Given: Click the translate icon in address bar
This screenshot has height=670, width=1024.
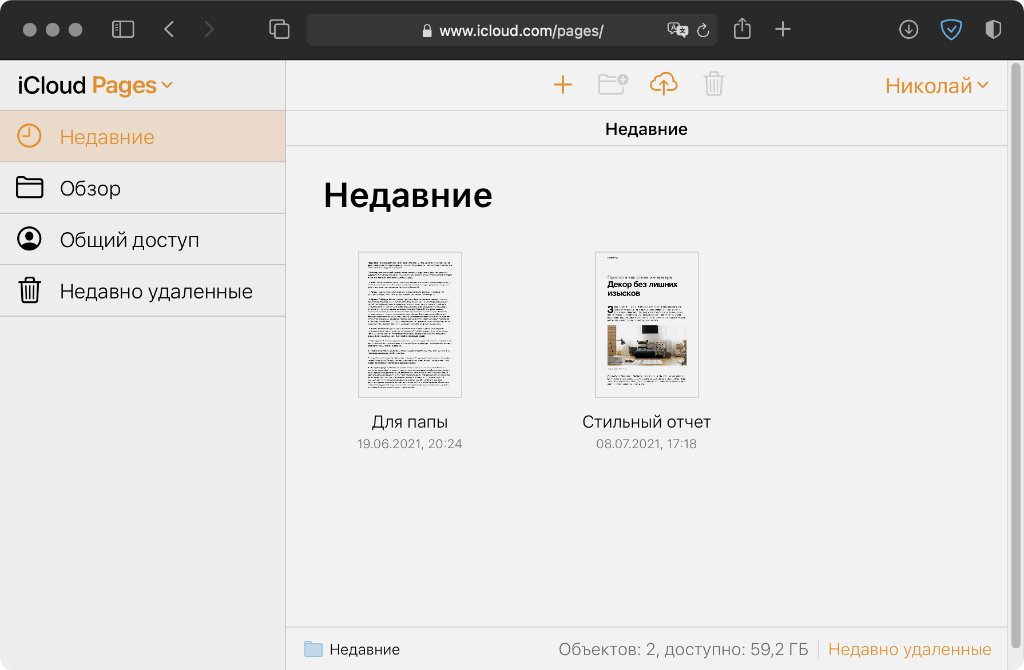Looking at the screenshot, I should (x=677, y=31).
